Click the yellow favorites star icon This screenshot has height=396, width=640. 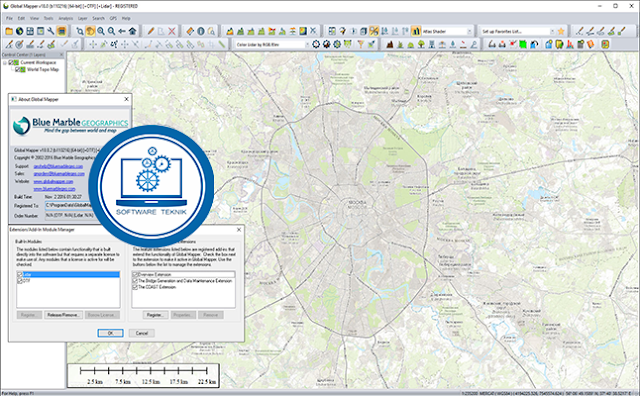coord(561,31)
